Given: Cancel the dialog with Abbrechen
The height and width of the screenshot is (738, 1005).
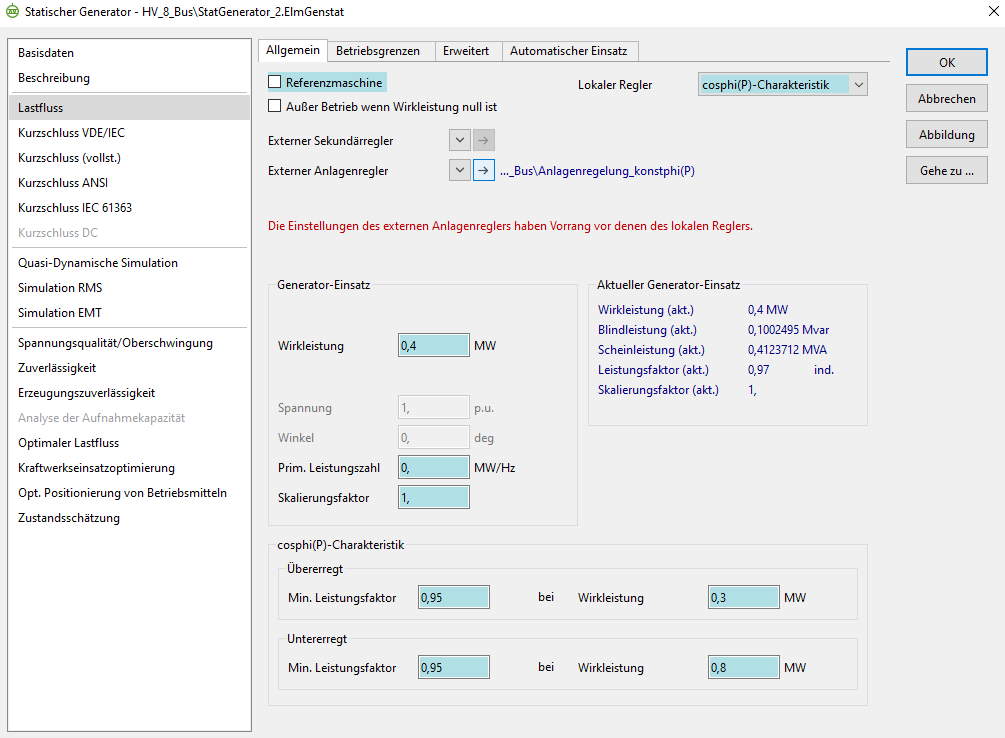Looking at the screenshot, I should point(945,98).
